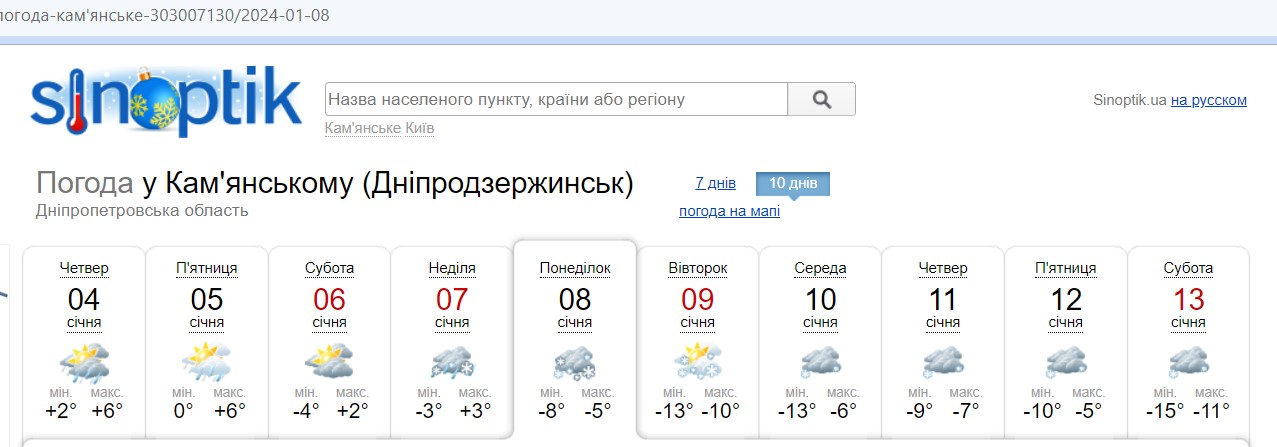Open the погода на мапі link

[x=729, y=211]
